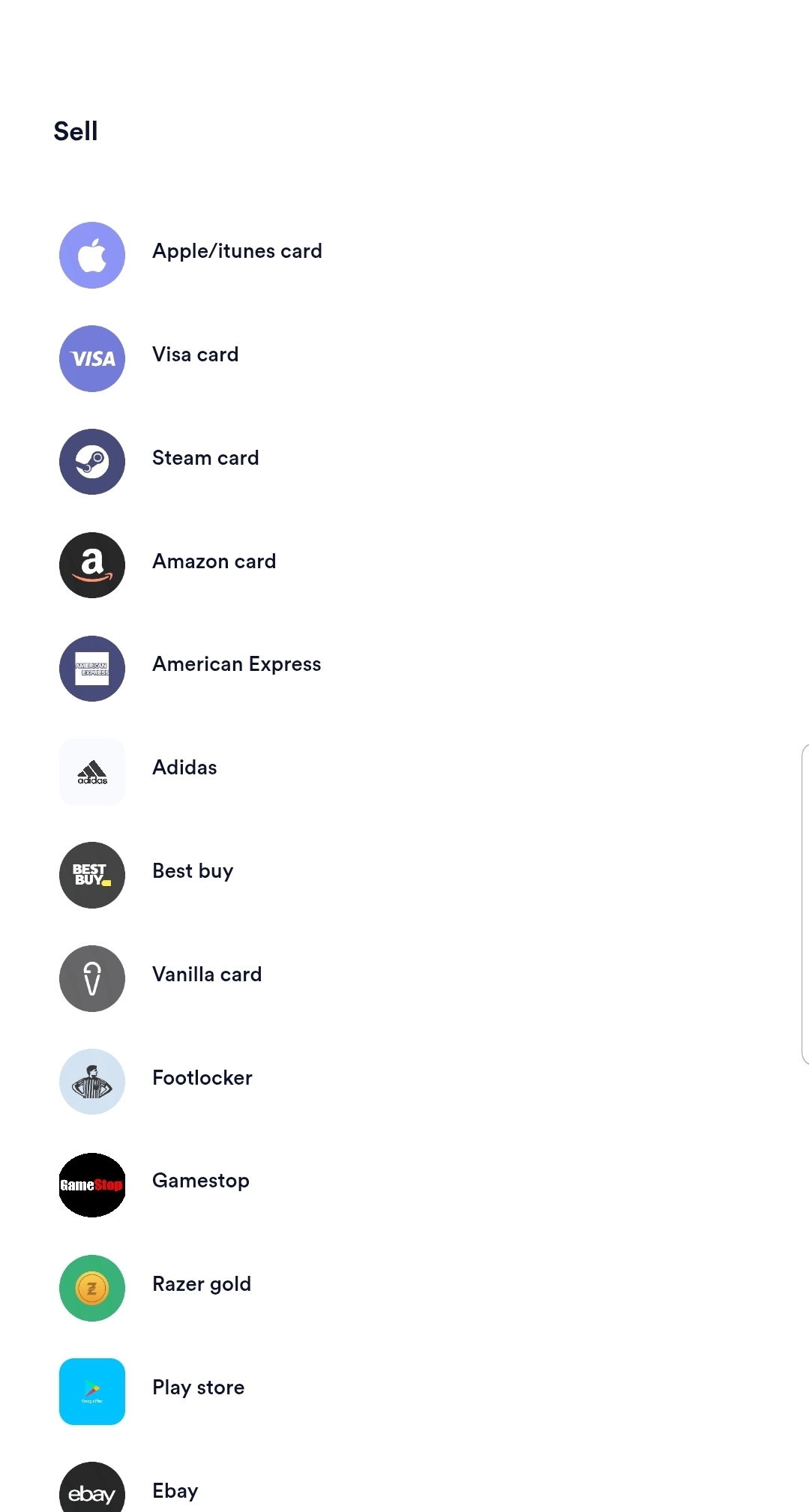The height and width of the screenshot is (1512, 809).
Task: Select the Steam card option text
Action: [205, 458]
